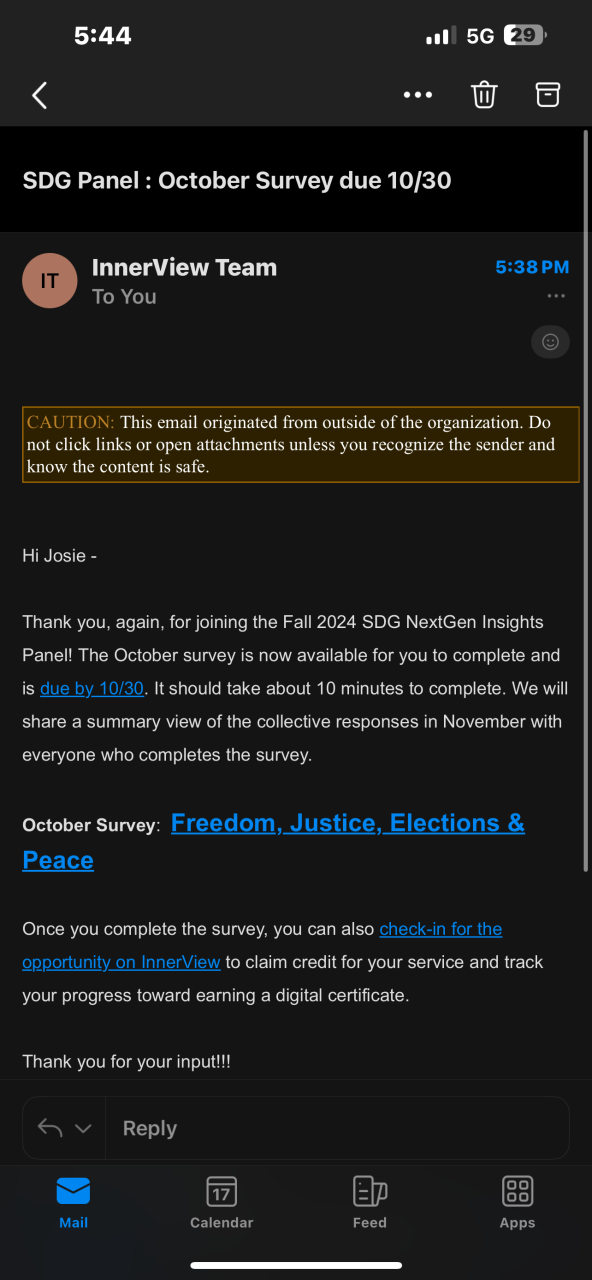This screenshot has width=592, height=1280.
Task: Add an emoji reaction to the message
Action: [x=550, y=341]
